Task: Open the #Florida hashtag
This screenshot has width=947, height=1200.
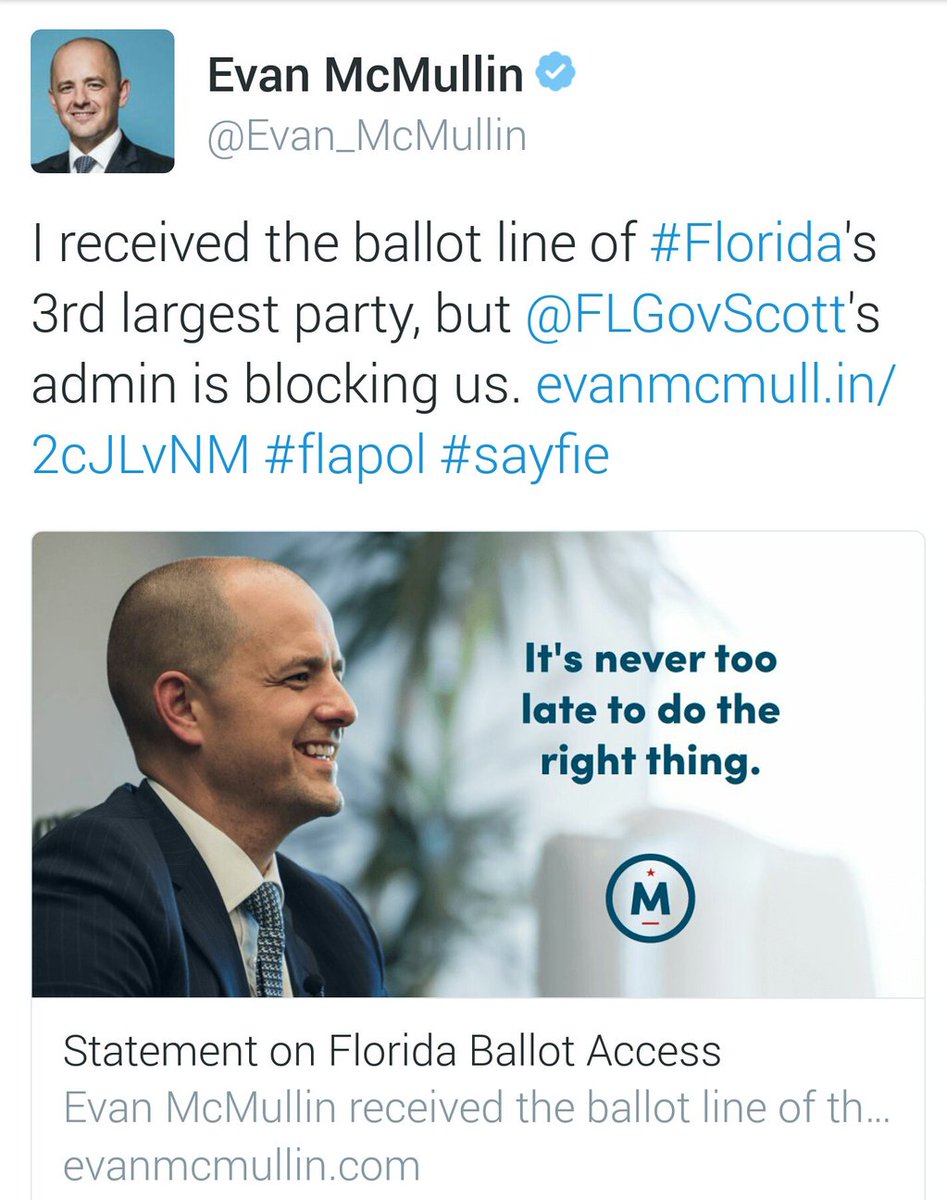Action: [x=745, y=246]
